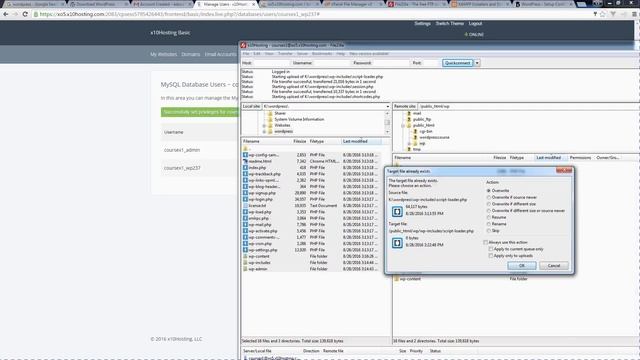
Task: Check Always use this action
Action: click(485, 242)
